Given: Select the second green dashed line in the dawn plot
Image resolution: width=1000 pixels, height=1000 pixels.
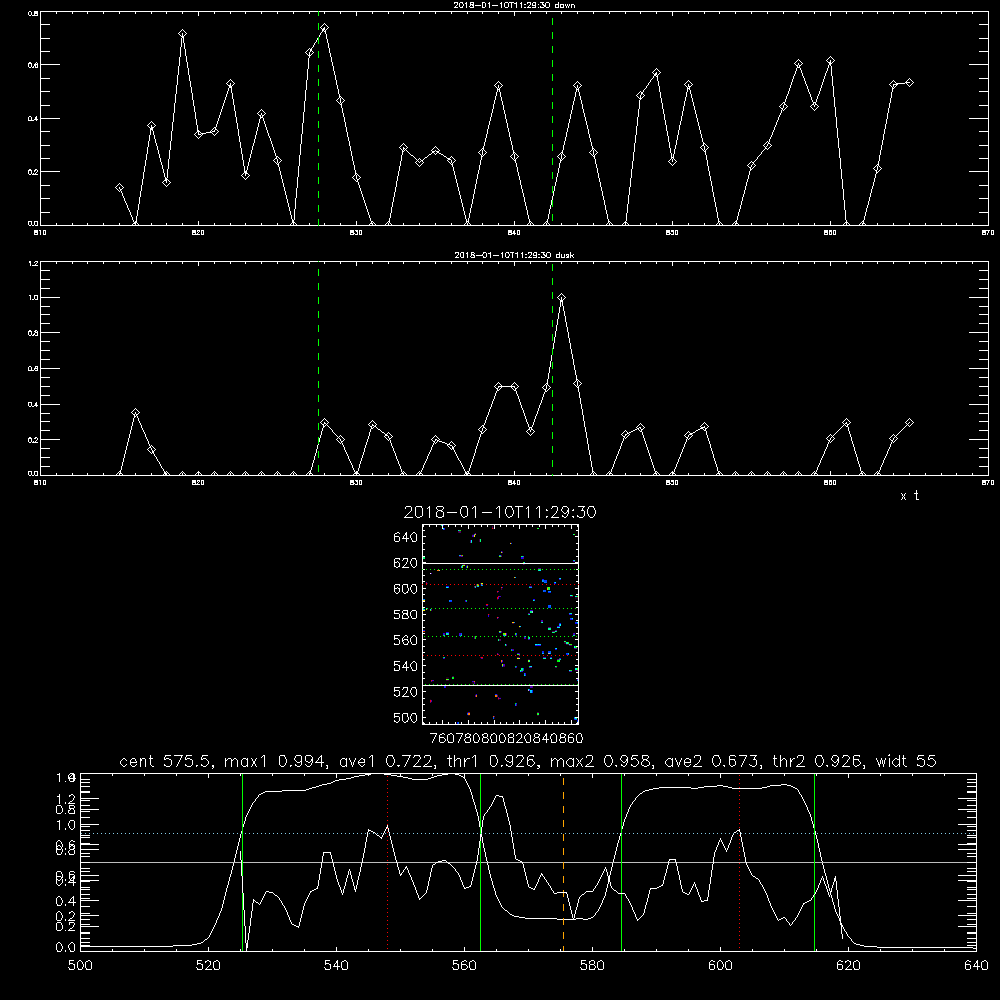Looking at the screenshot, I should point(552,118).
